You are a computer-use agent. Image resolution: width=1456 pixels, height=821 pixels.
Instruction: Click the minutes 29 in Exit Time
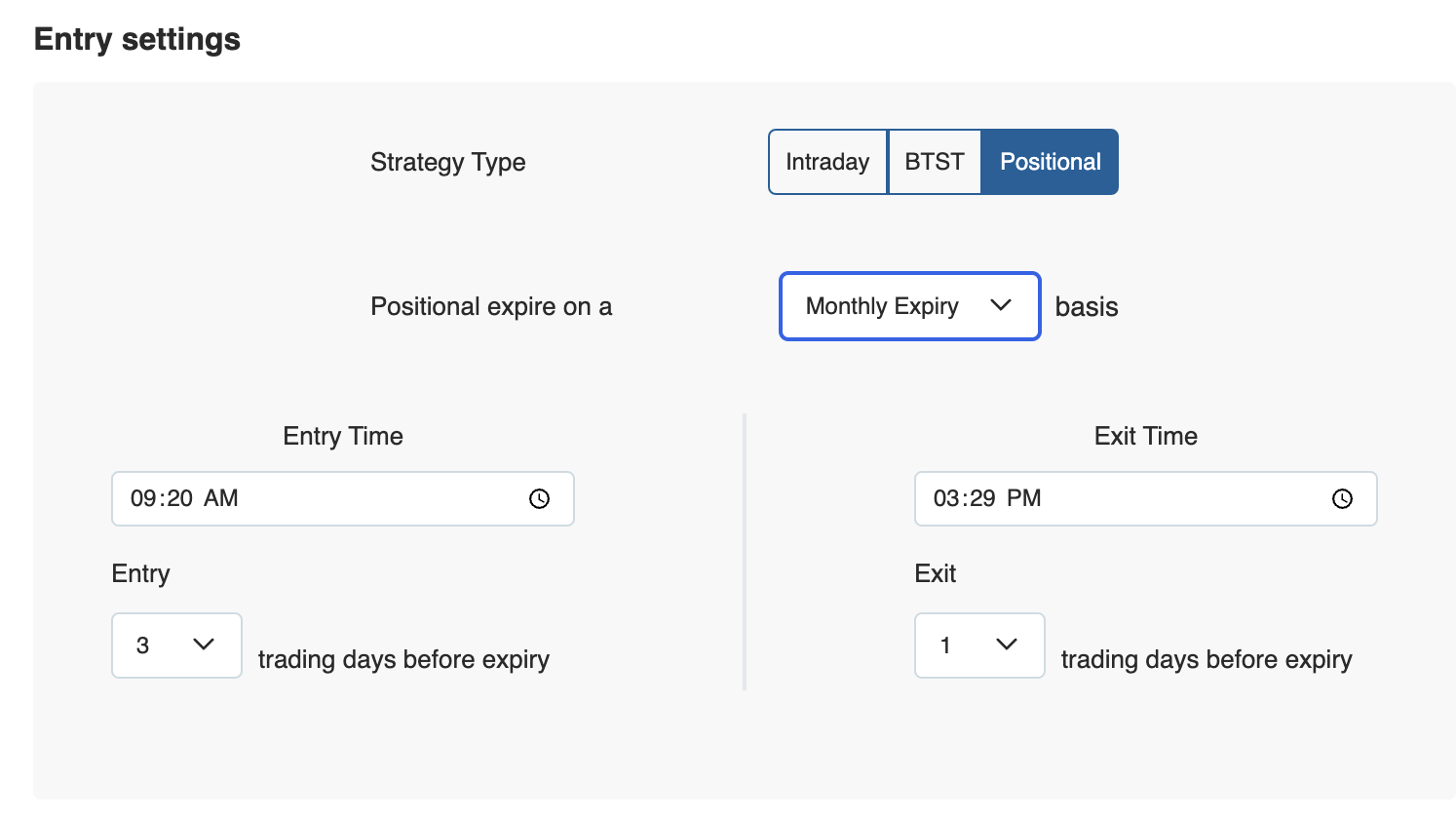click(x=982, y=498)
